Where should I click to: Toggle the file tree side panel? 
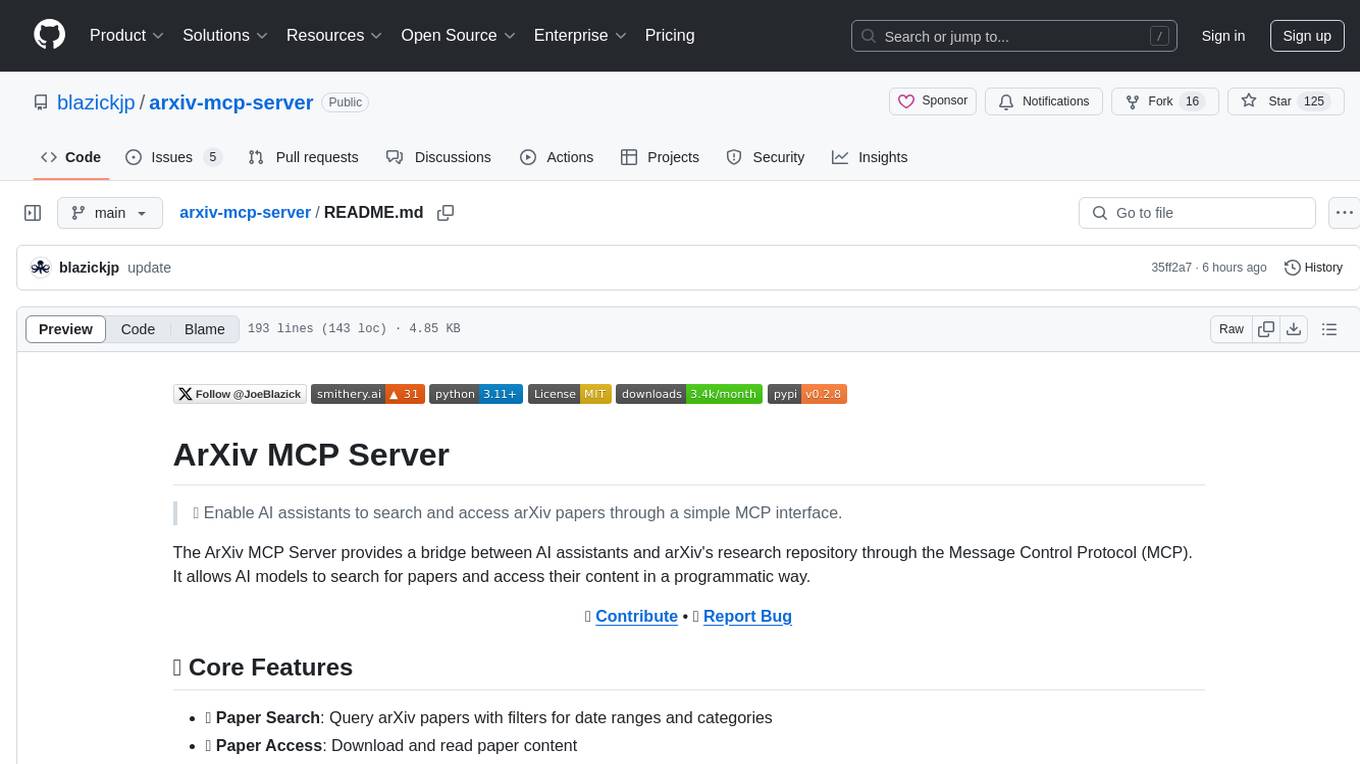(x=33, y=213)
